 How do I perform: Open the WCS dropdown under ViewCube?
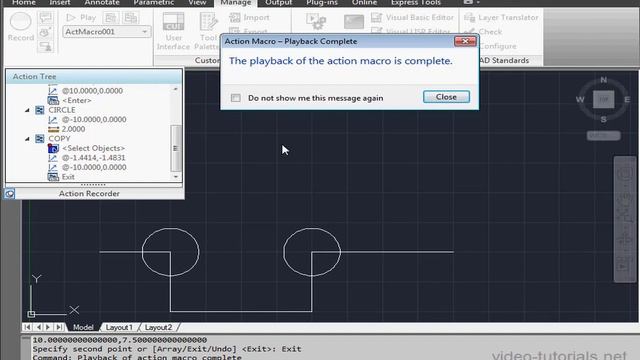tap(604, 136)
